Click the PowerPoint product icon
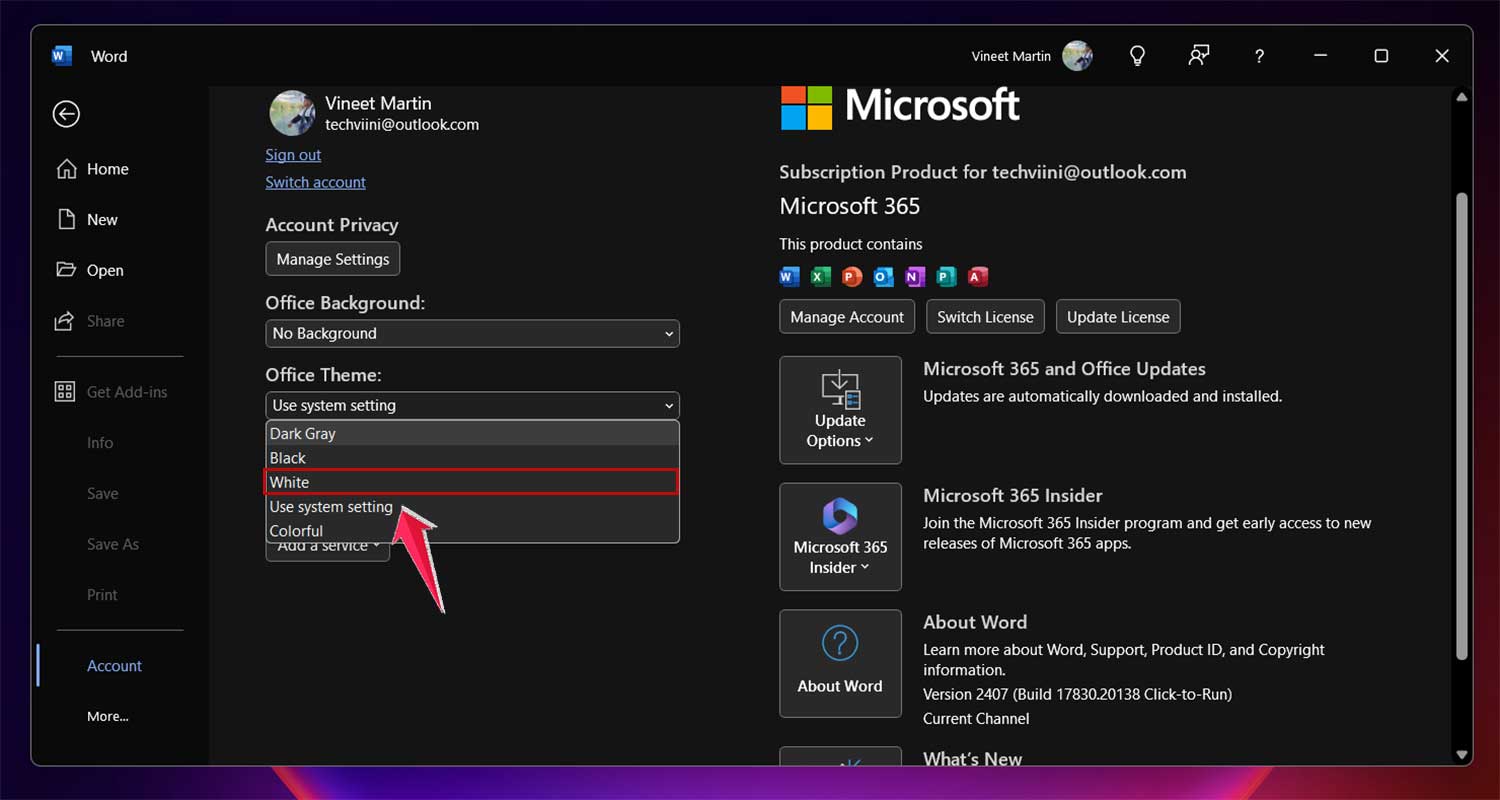 coord(850,277)
